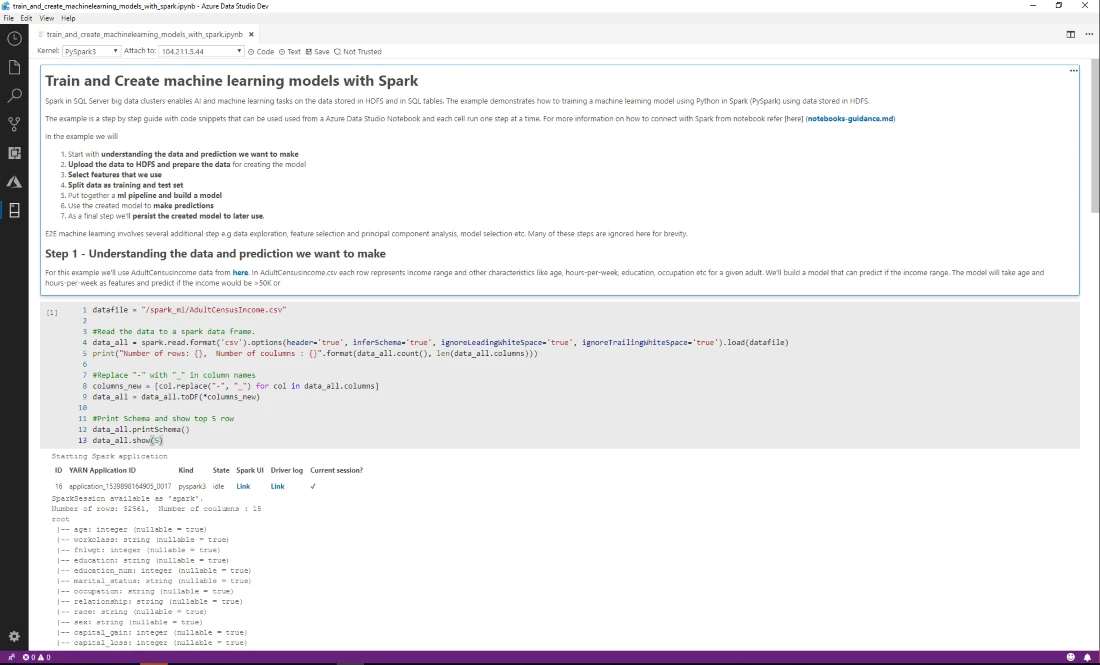Open the File menu
1100x665 pixels.
[8, 17]
